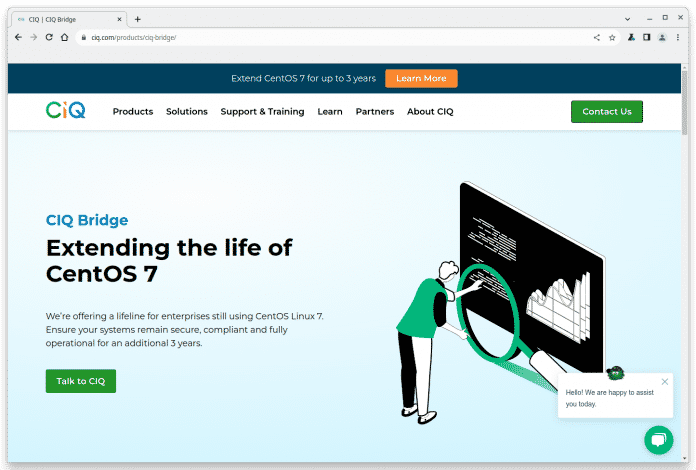Open the About CIQ menu item
696x470 pixels.
click(x=430, y=112)
